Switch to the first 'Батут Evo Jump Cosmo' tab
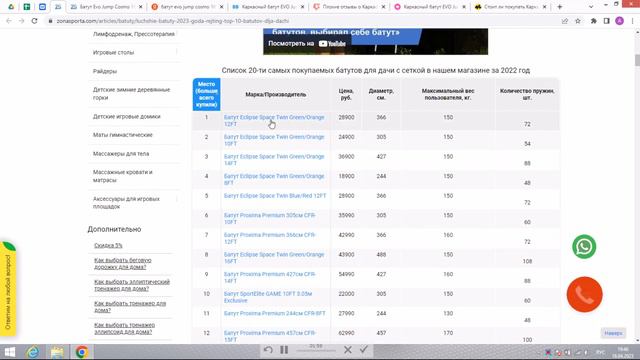The width and height of the screenshot is (640, 360). coord(106,7)
